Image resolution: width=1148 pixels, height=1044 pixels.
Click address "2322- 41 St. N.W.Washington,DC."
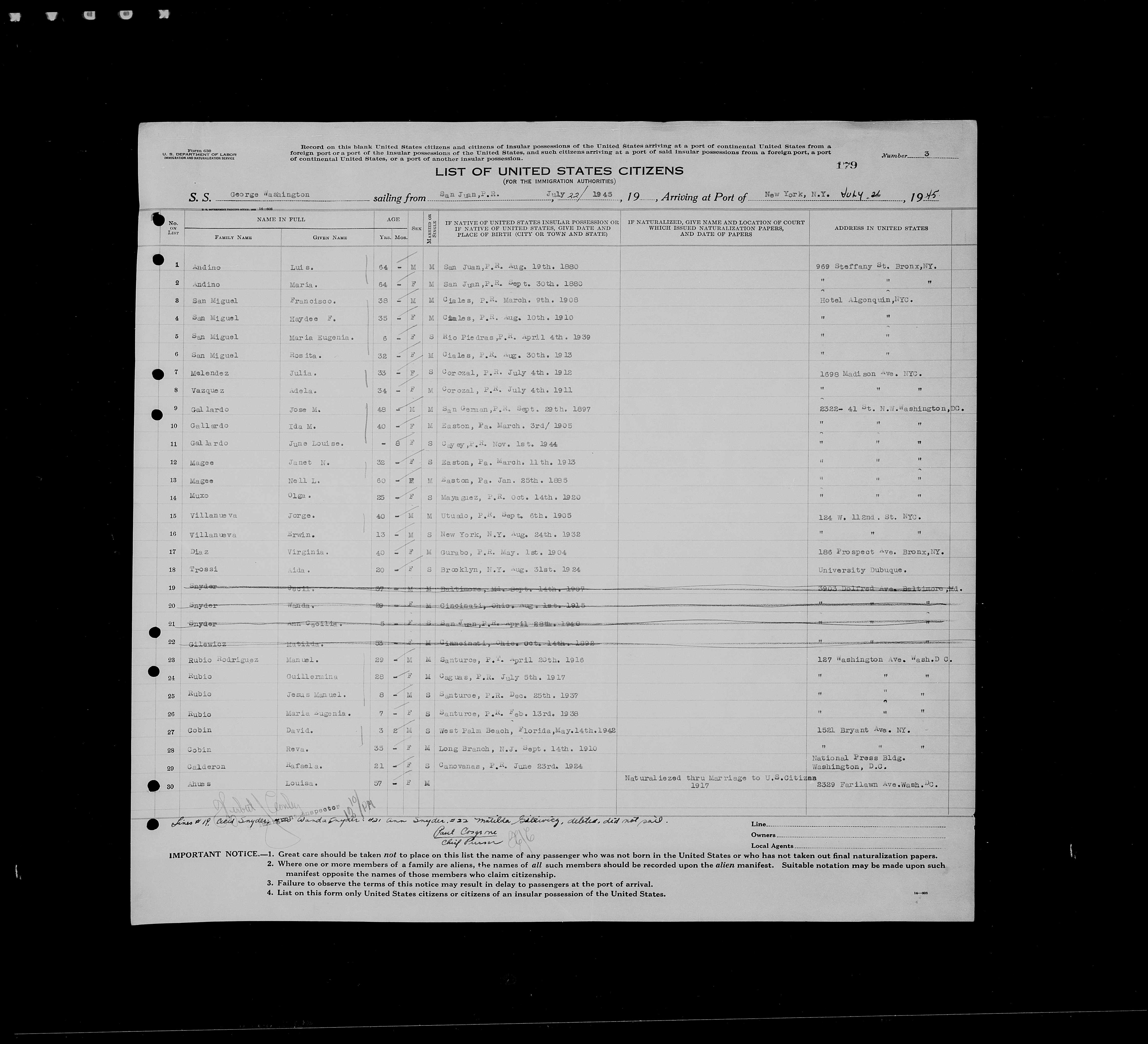pos(891,409)
